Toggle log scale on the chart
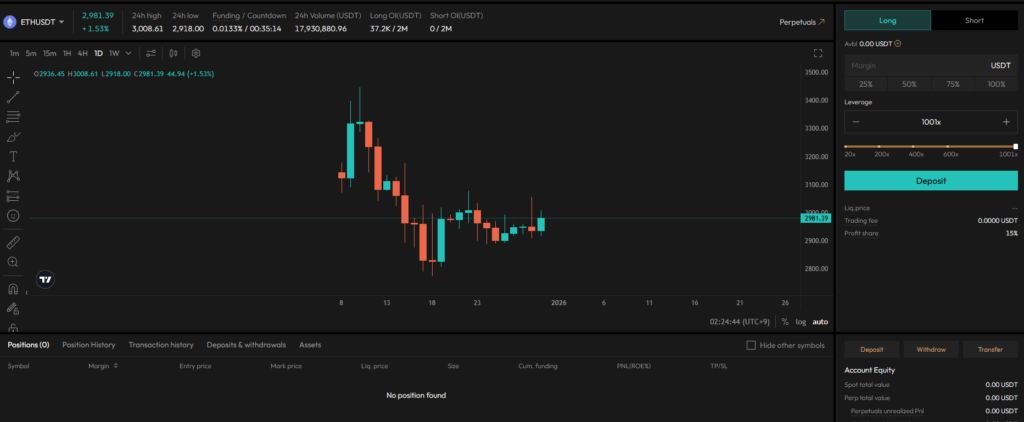Viewport: 1024px width, 422px height. [800, 321]
